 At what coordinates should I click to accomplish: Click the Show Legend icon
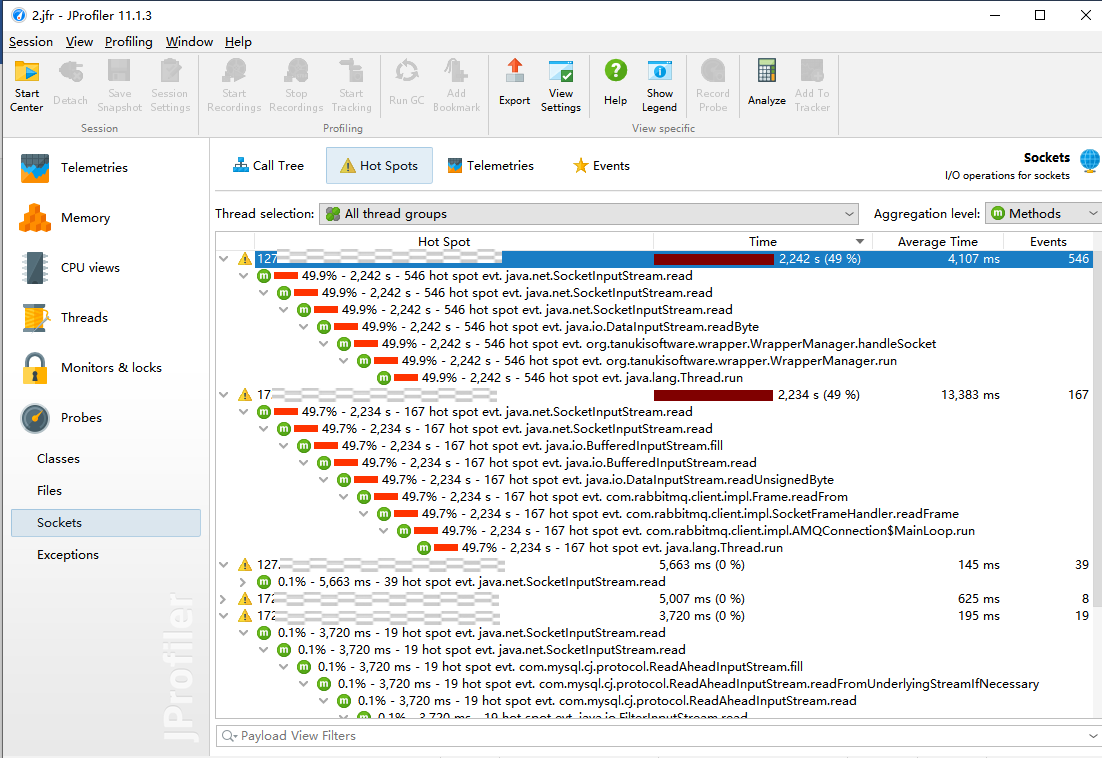click(x=659, y=84)
